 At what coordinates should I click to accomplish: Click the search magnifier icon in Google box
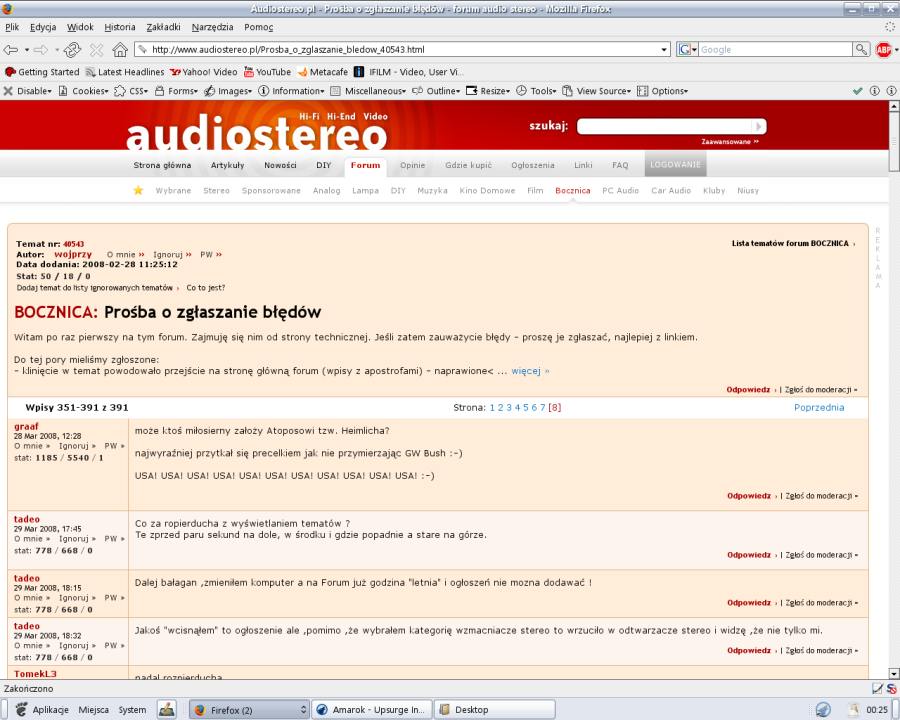tap(861, 49)
